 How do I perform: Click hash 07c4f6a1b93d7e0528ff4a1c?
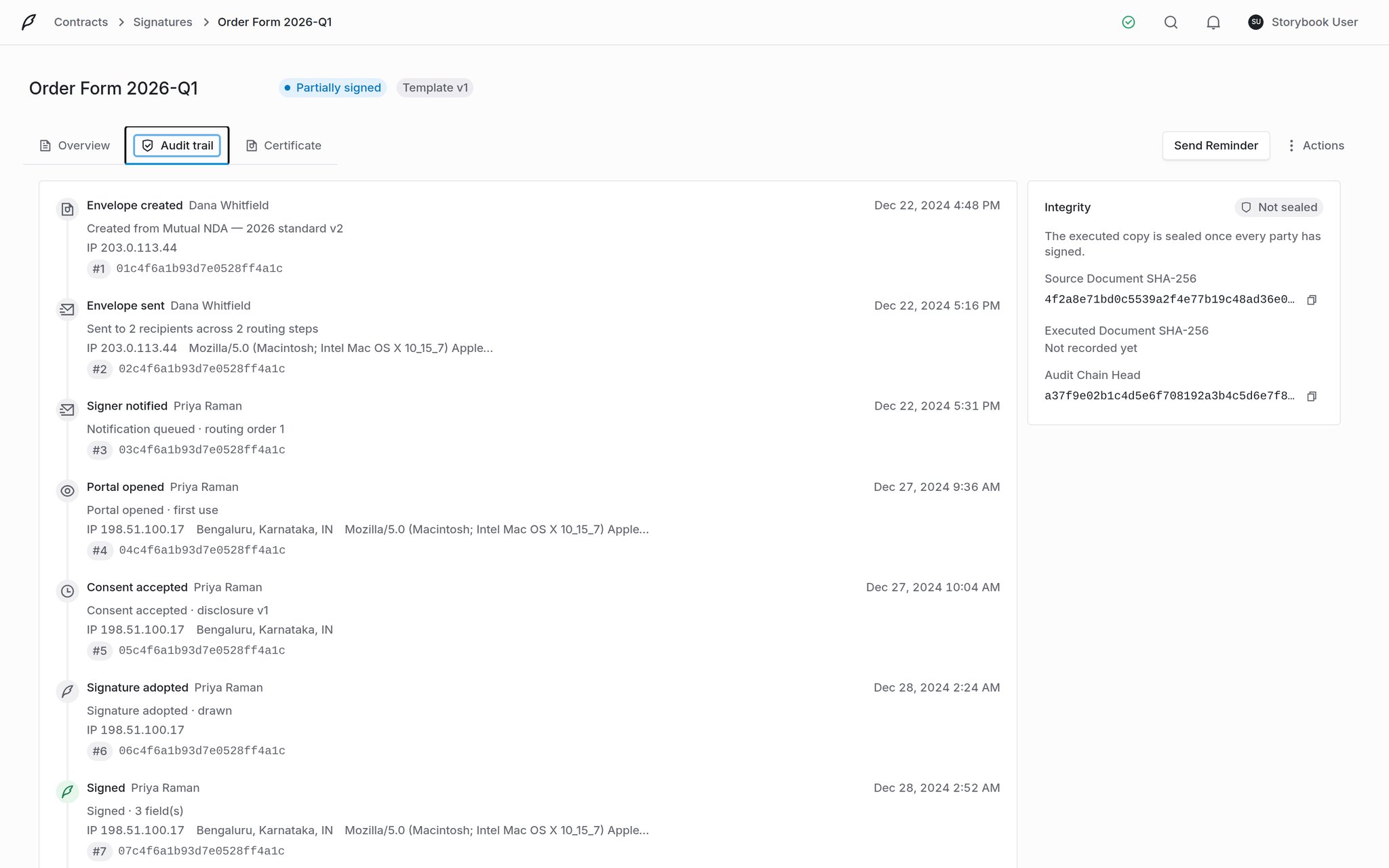(x=201, y=852)
